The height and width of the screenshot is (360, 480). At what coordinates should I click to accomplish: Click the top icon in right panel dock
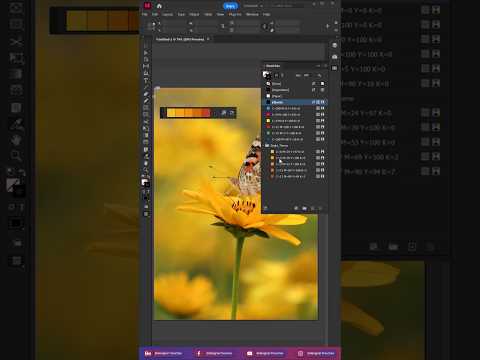pos(335,46)
